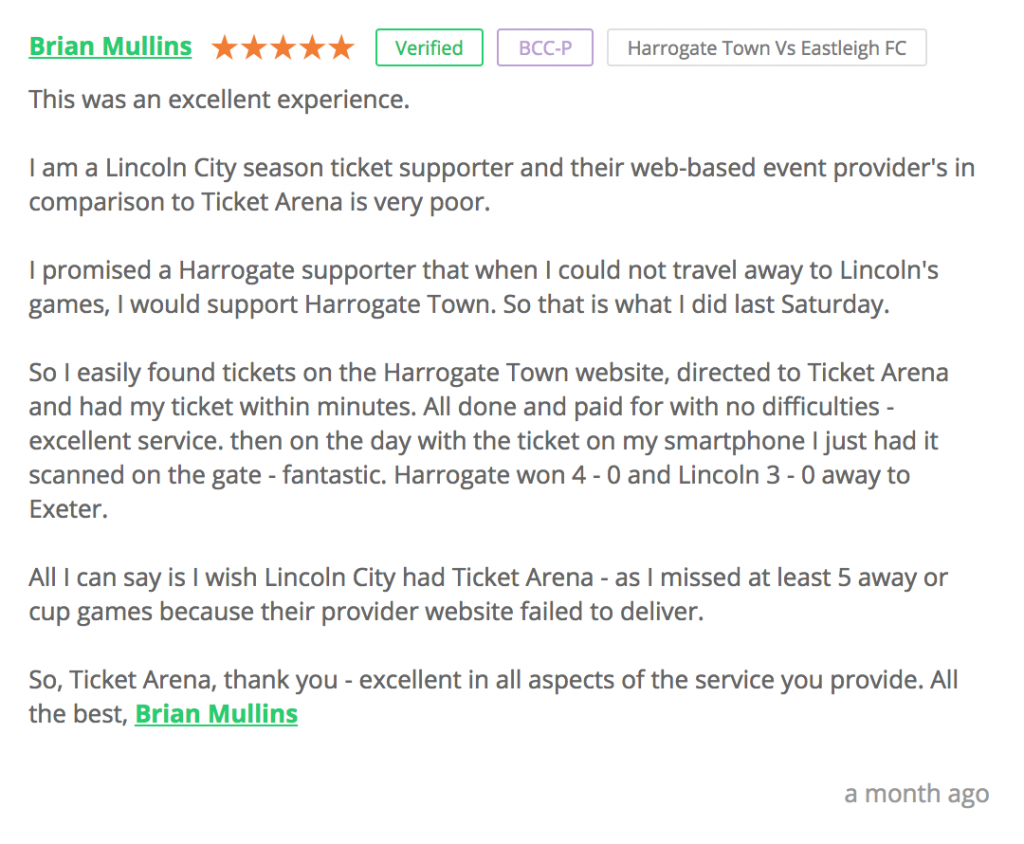The height and width of the screenshot is (844, 1024).
Task: Click the second orange rating star
Action: coord(254,48)
